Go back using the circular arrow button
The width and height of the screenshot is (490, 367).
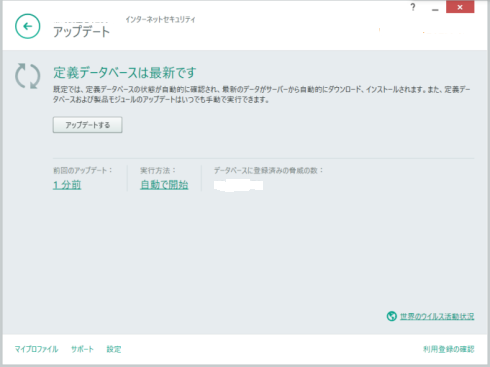pyautogui.click(x=28, y=26)
